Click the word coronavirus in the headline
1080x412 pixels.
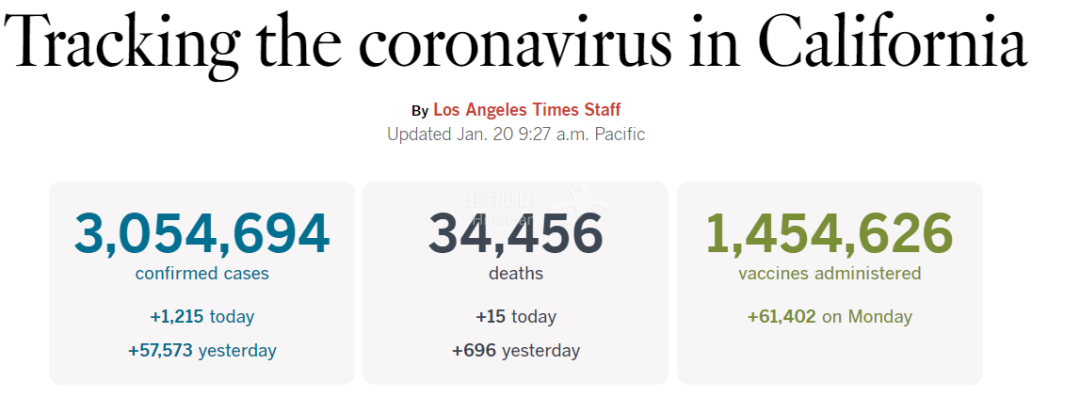point(514,47)
